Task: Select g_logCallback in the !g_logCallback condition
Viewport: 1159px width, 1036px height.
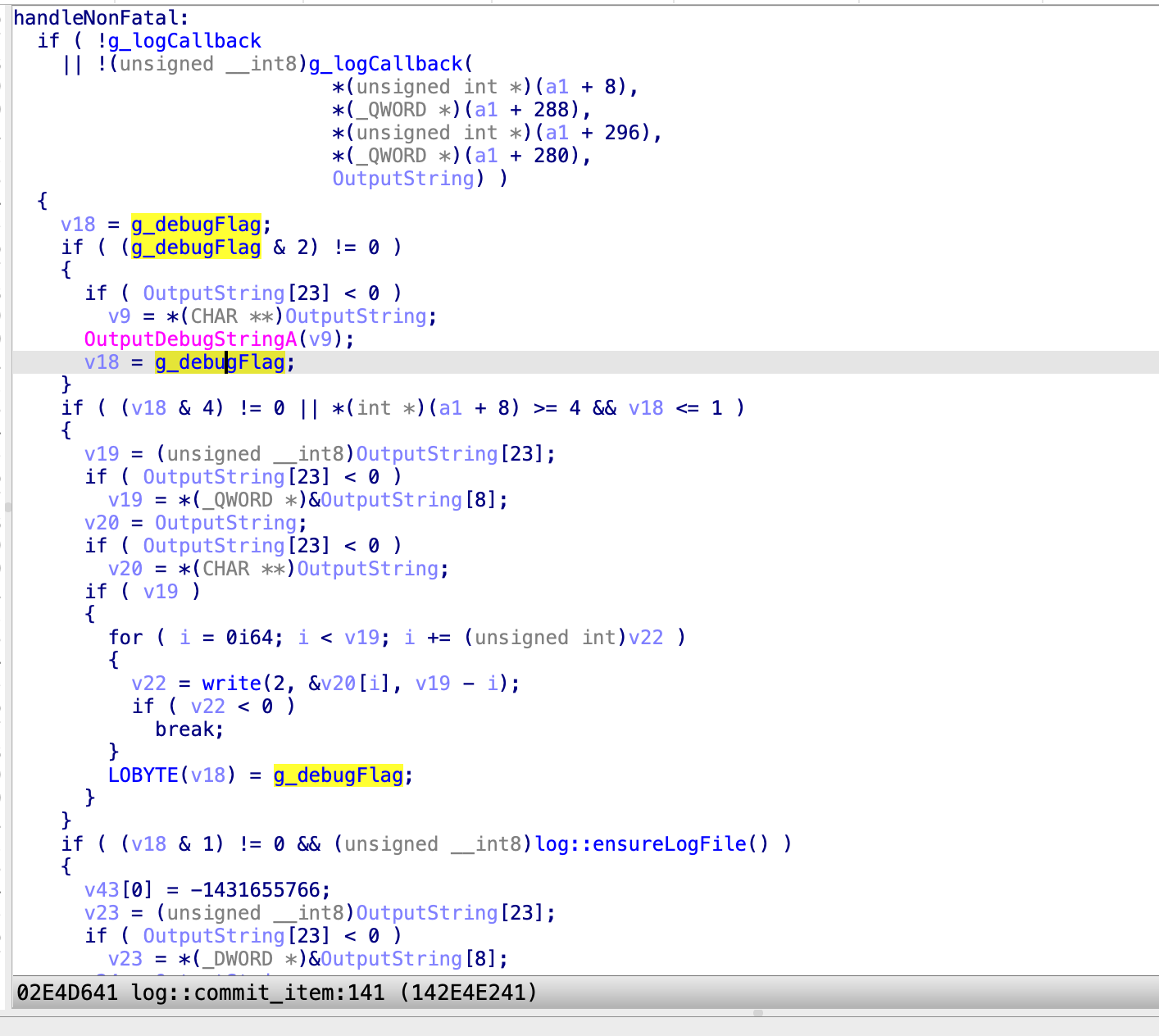Action: click(x=184, y=41)
